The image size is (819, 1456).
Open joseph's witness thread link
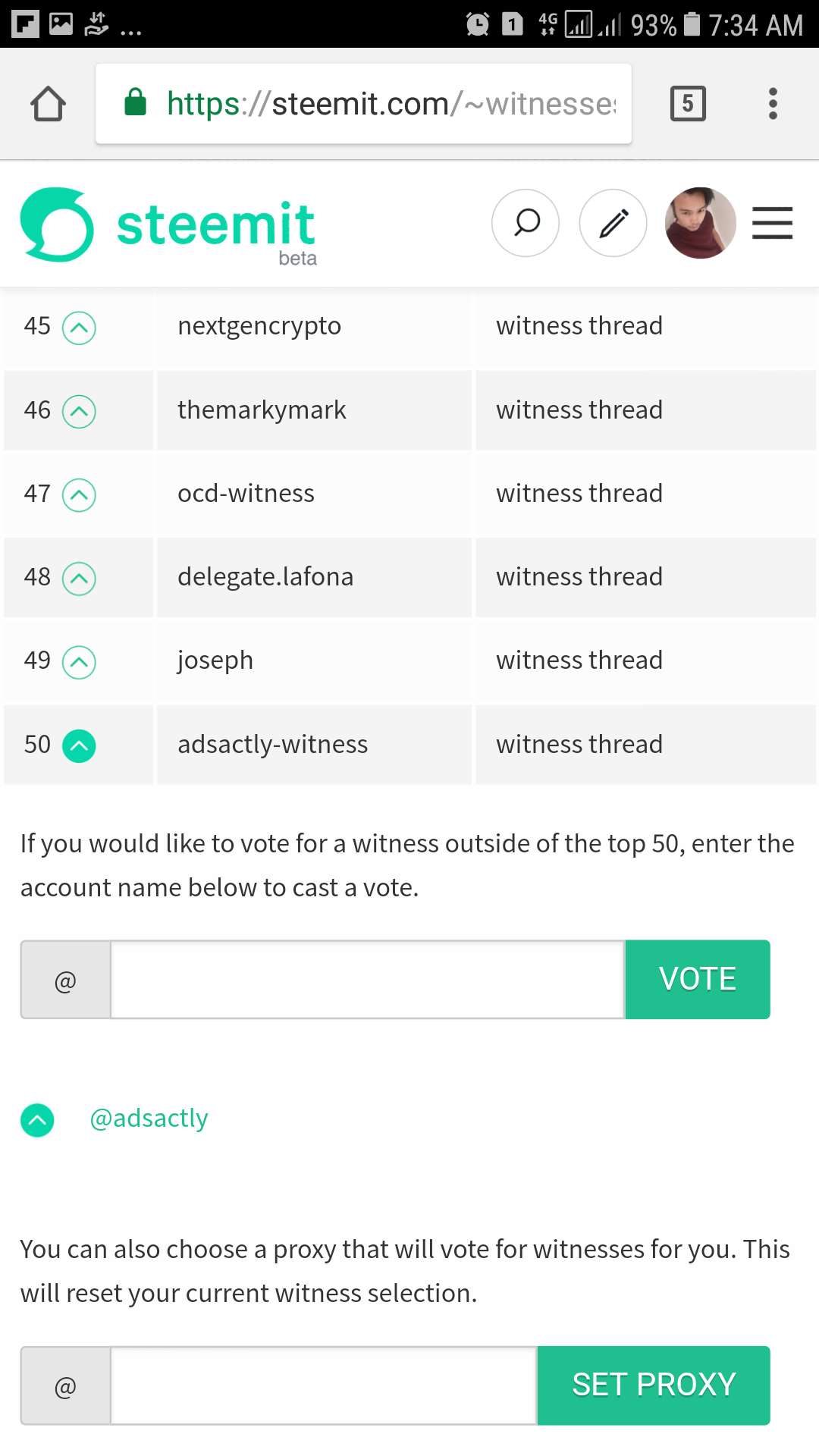point(579,661)
